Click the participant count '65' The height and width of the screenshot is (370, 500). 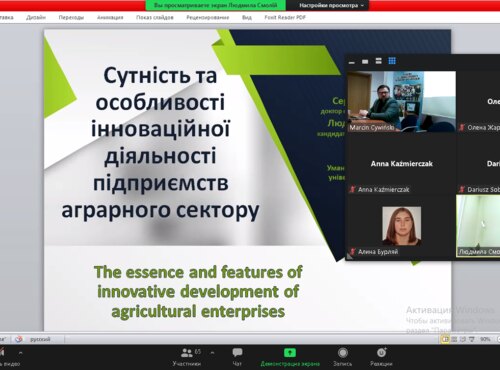coord(198,351)
